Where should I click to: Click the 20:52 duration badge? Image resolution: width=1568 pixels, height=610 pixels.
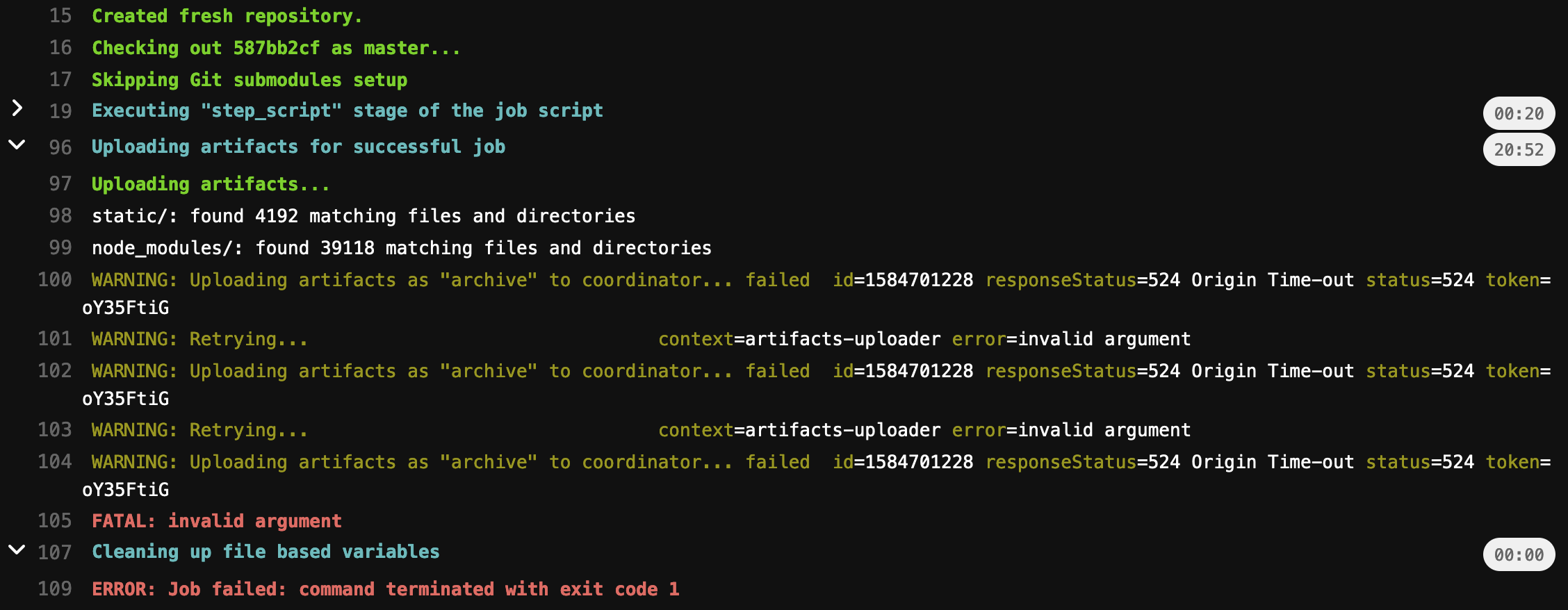coord(1519,149)
